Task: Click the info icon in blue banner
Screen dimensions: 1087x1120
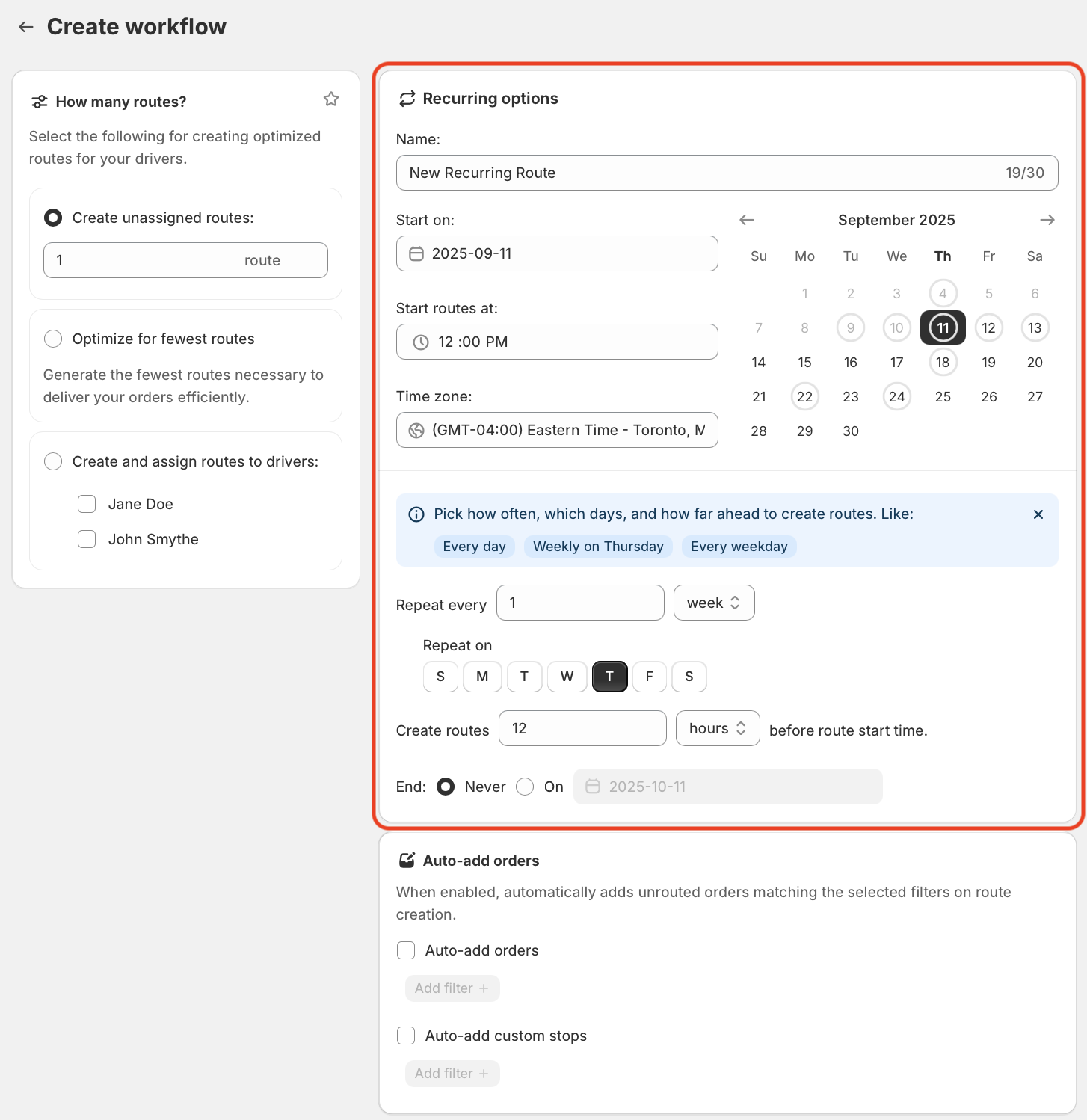Action: tap(416, 514)
